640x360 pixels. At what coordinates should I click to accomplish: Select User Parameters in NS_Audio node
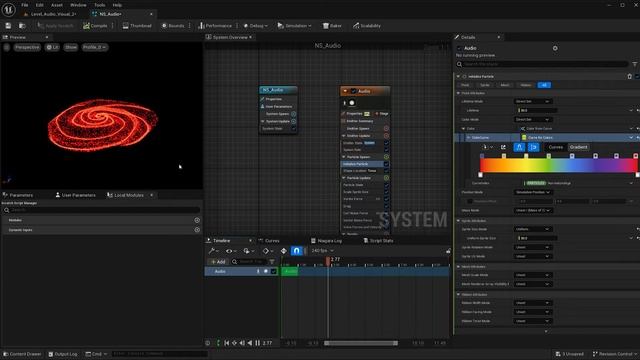click(x=279, y=106)
